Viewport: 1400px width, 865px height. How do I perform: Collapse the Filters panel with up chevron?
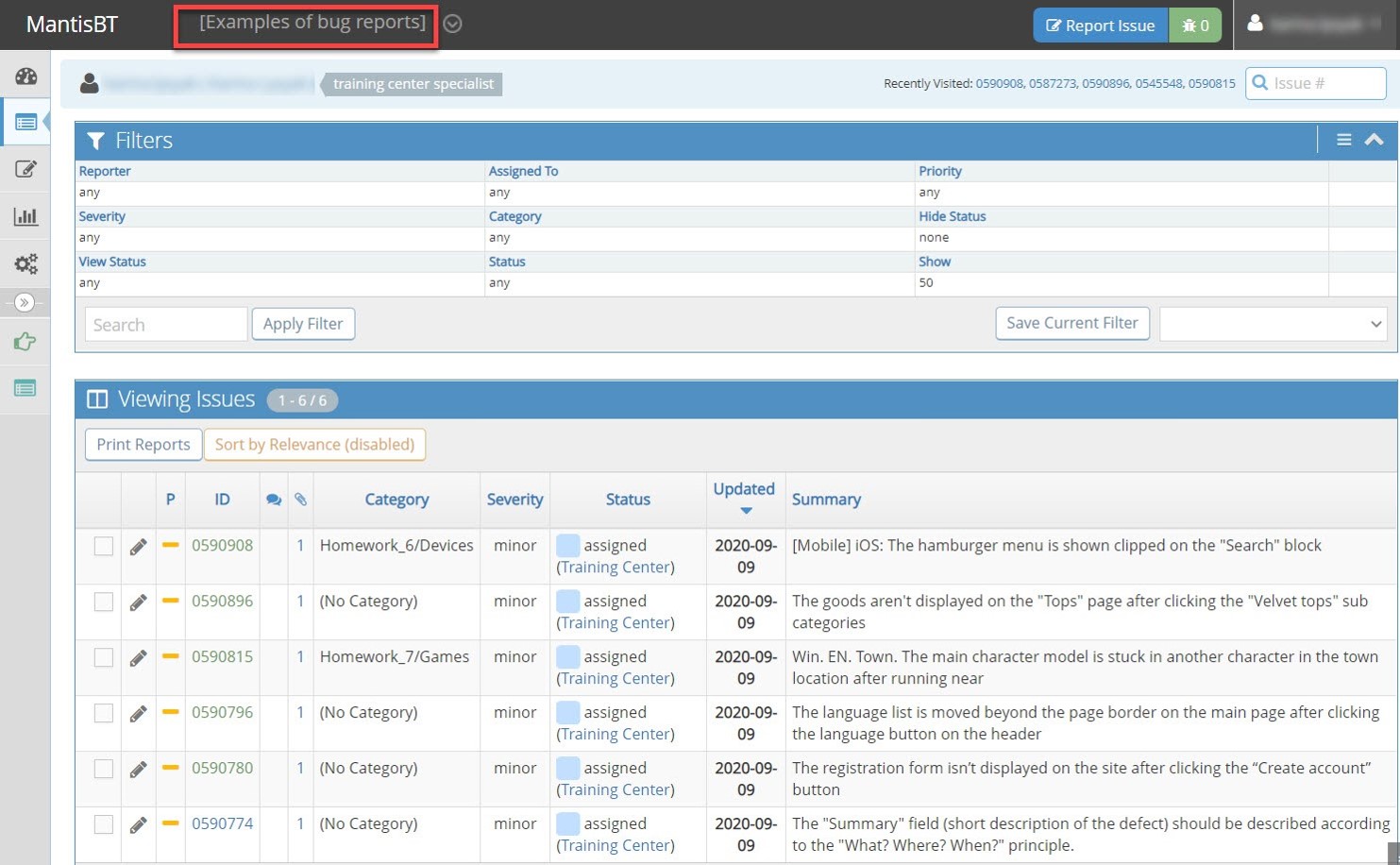point(1375,140)
